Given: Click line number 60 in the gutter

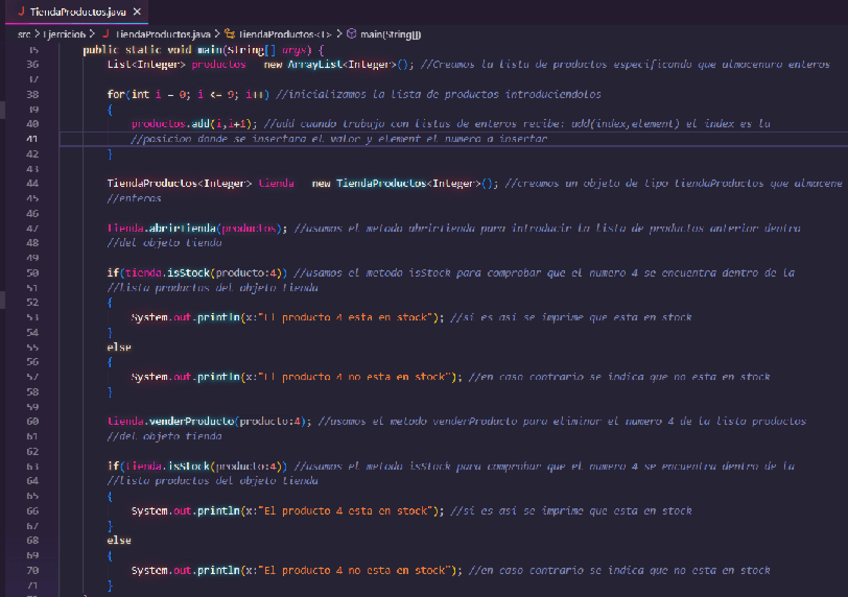Looking at the screenshot, I should click(x=33, y=421).
